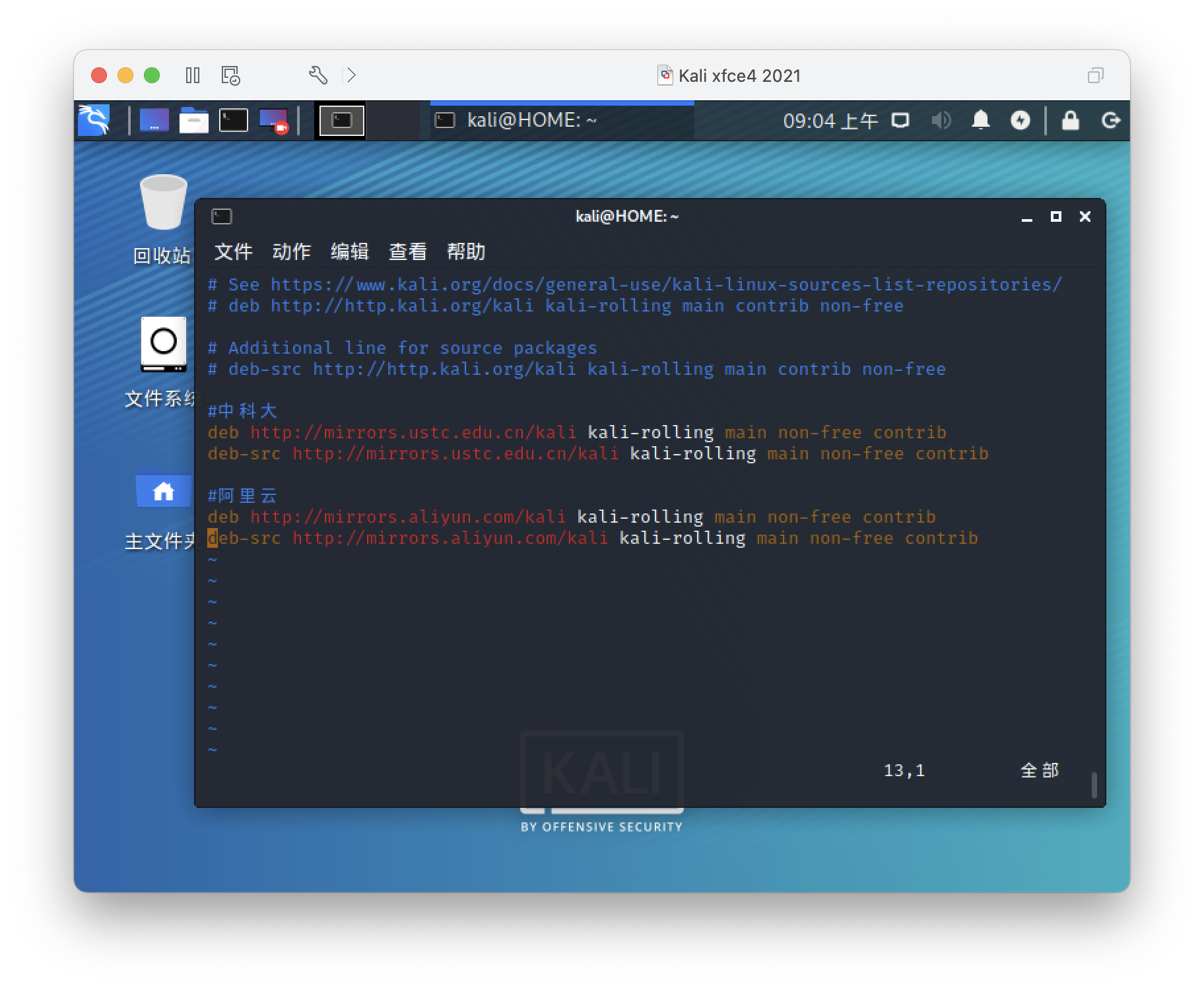
Task: Click the yellow minimize Mac window button
Action: [125, 75]
